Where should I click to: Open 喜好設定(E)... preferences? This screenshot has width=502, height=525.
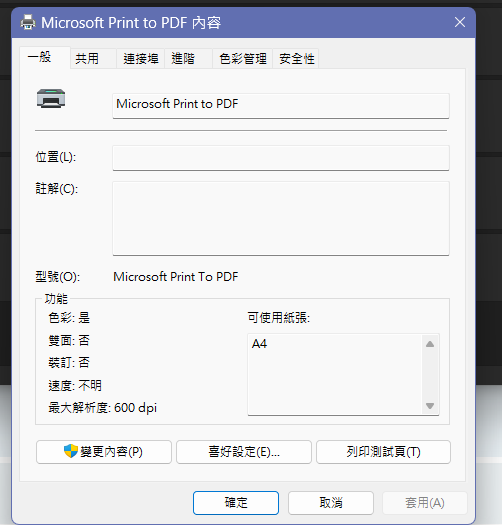pos(244,452)
